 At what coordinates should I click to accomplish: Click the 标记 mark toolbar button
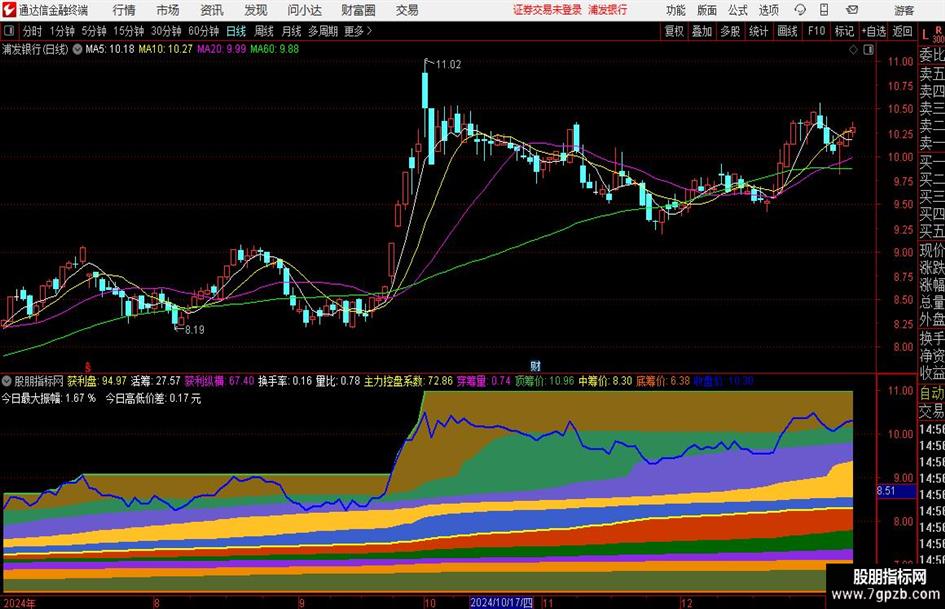pos(844,31)
